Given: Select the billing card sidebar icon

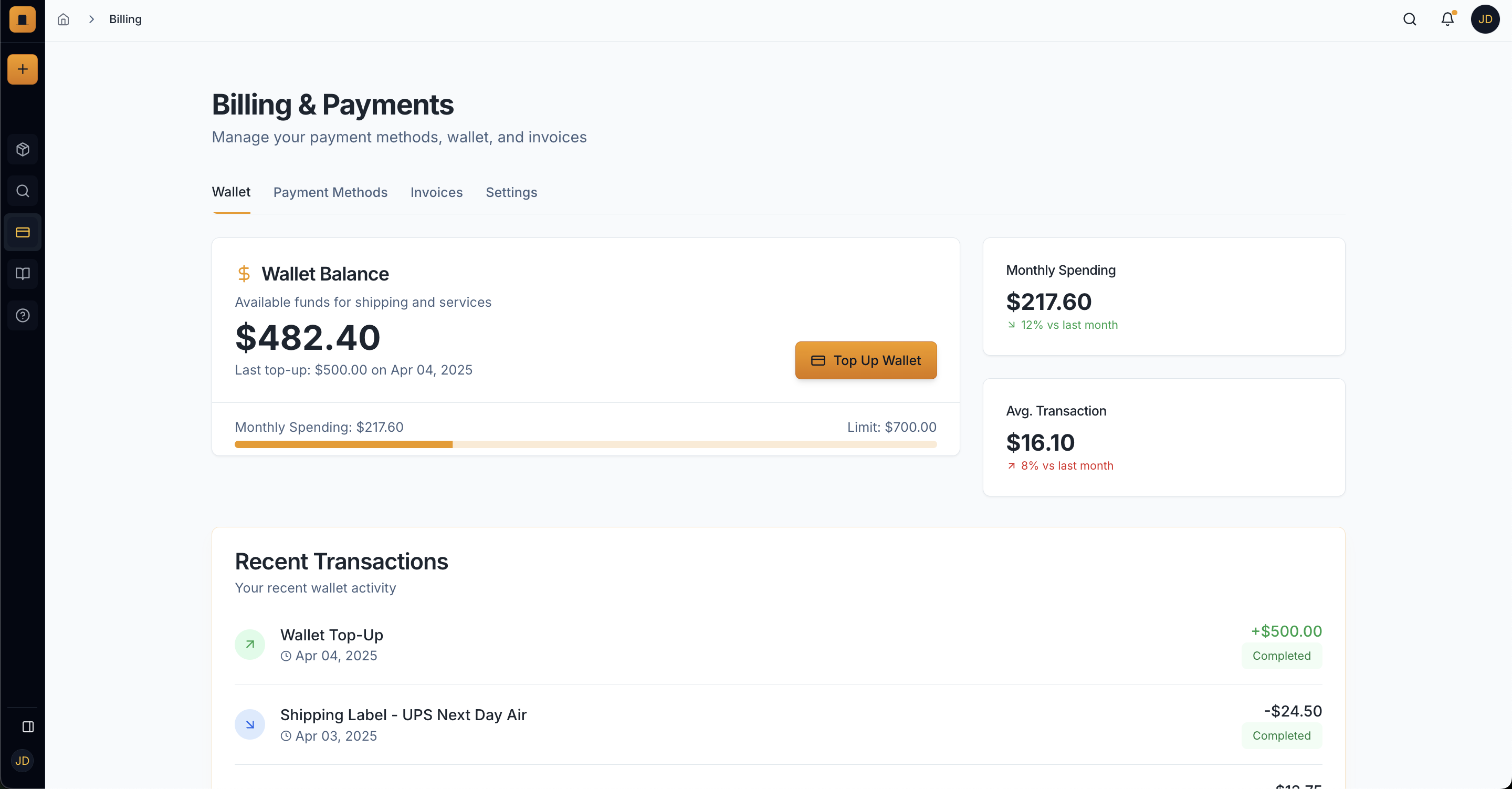Looking at the screenshot, I should 22,233.
